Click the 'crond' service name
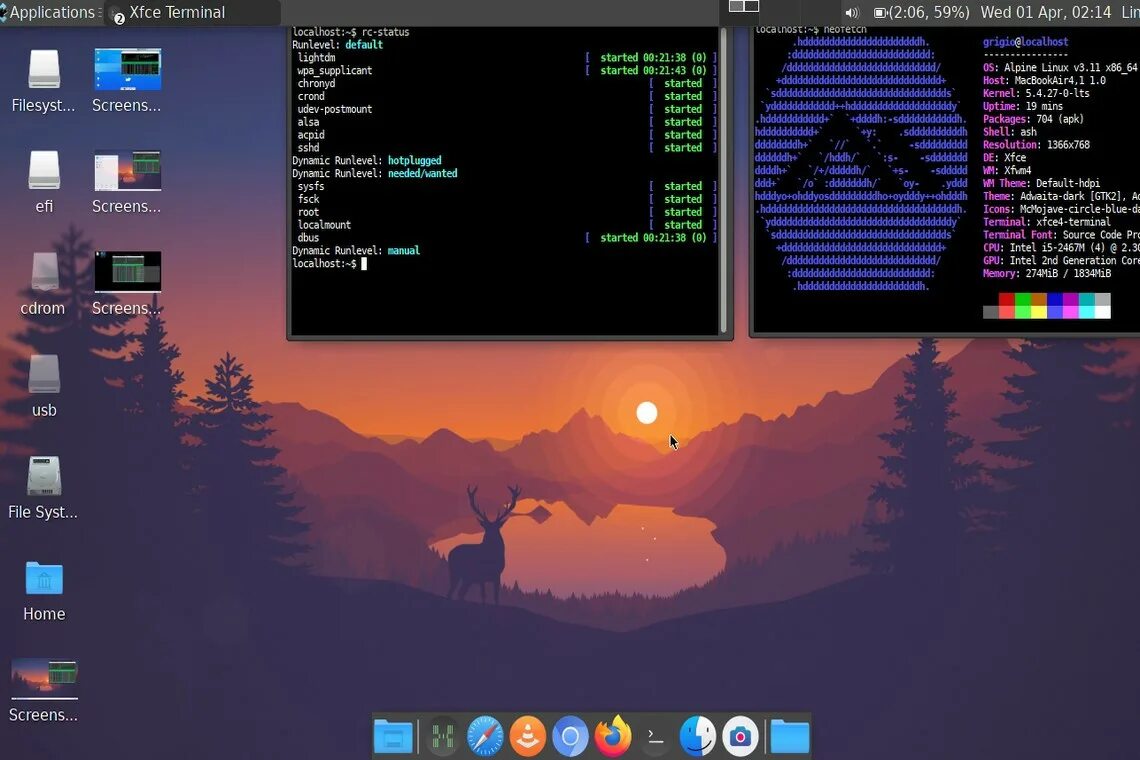 311,96
